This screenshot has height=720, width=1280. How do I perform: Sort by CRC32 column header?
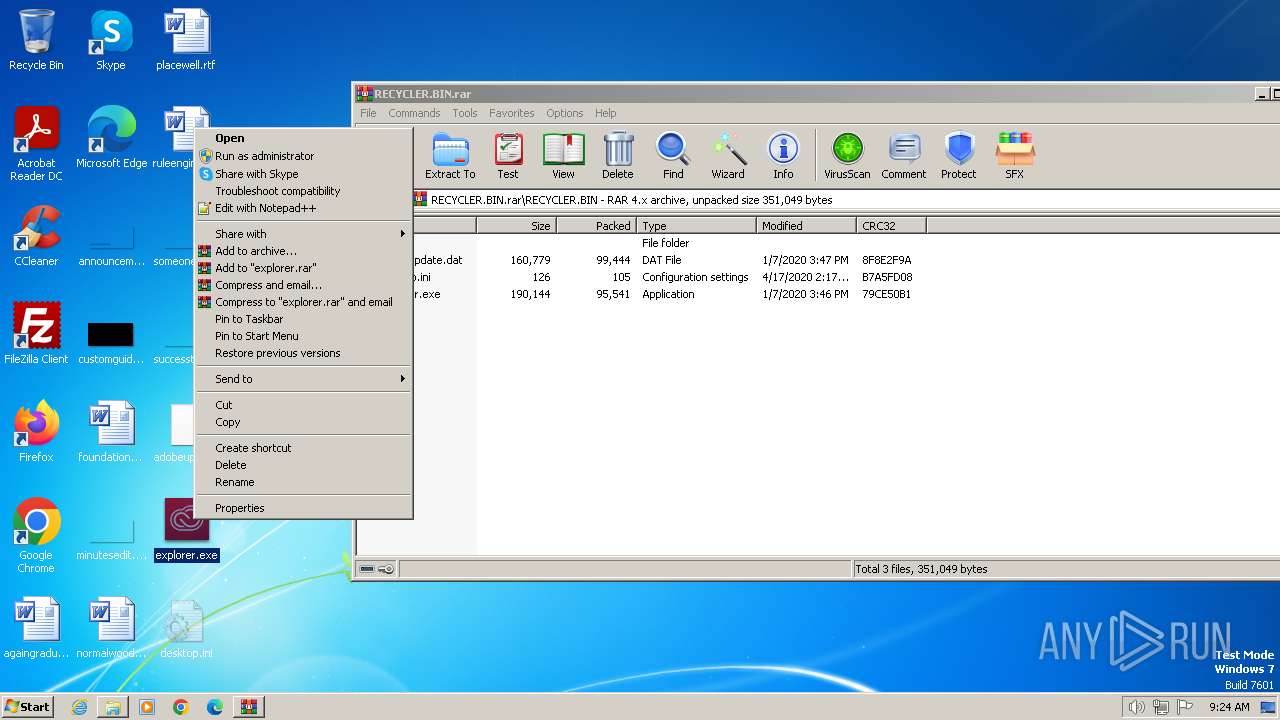pyautogui.click(x=891, y=226)
